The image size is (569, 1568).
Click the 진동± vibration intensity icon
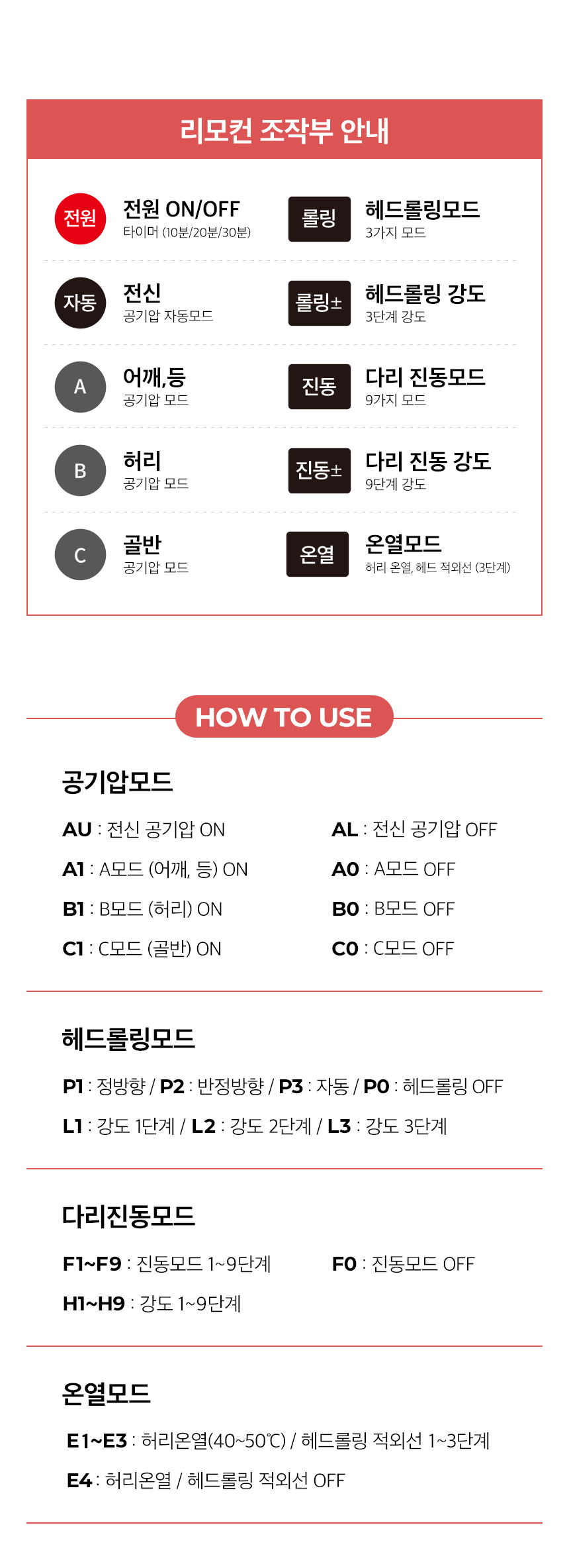(320, 471)
